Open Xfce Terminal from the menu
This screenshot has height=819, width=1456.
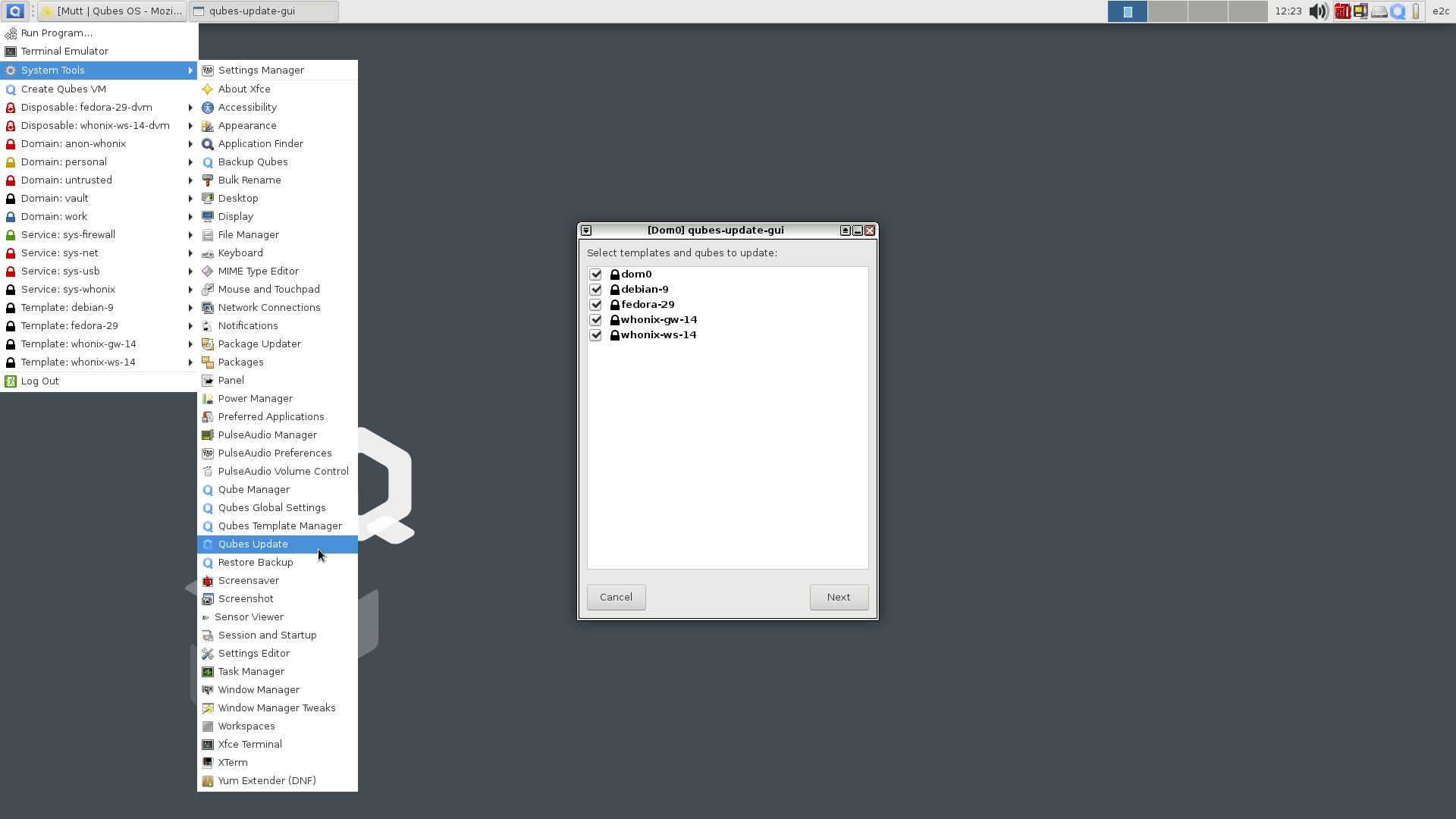click(x=249, y=744)
